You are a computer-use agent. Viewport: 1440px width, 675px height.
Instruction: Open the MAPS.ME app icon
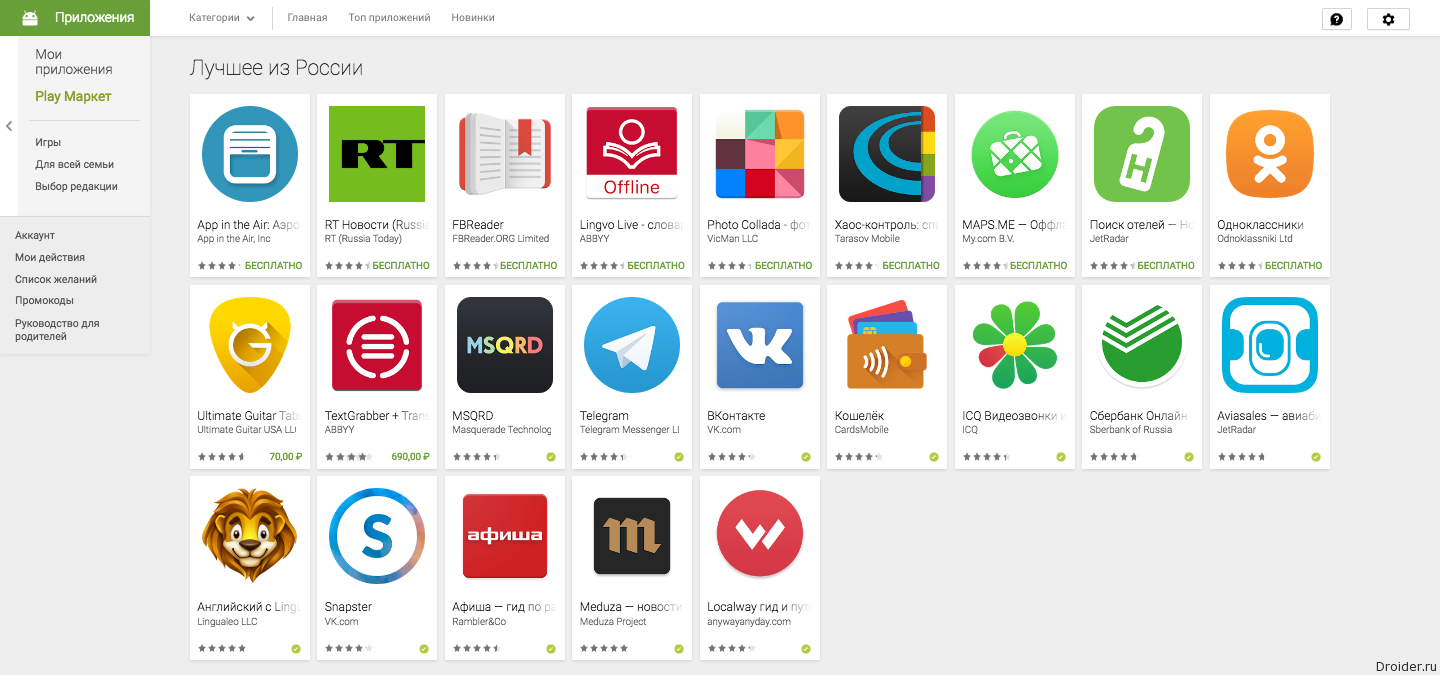coord(1014,154)
